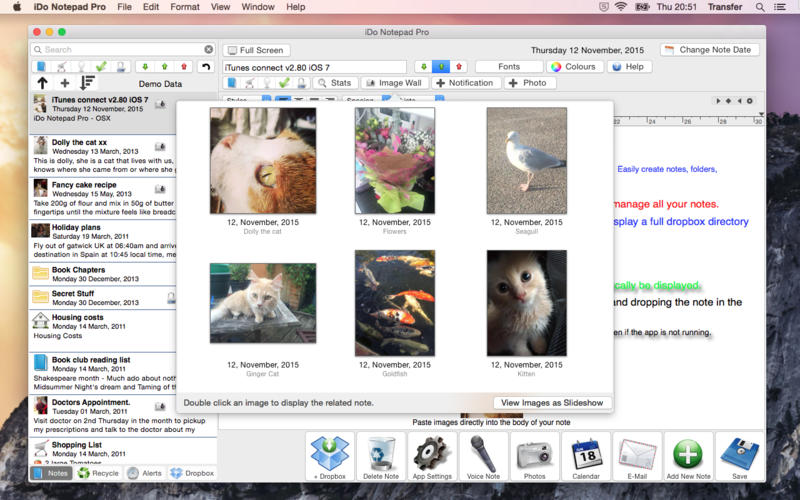Open the Fonts panel button
The width and height of the screenshot is (800, 500).
pyautogui.click(x=509, y=66)
